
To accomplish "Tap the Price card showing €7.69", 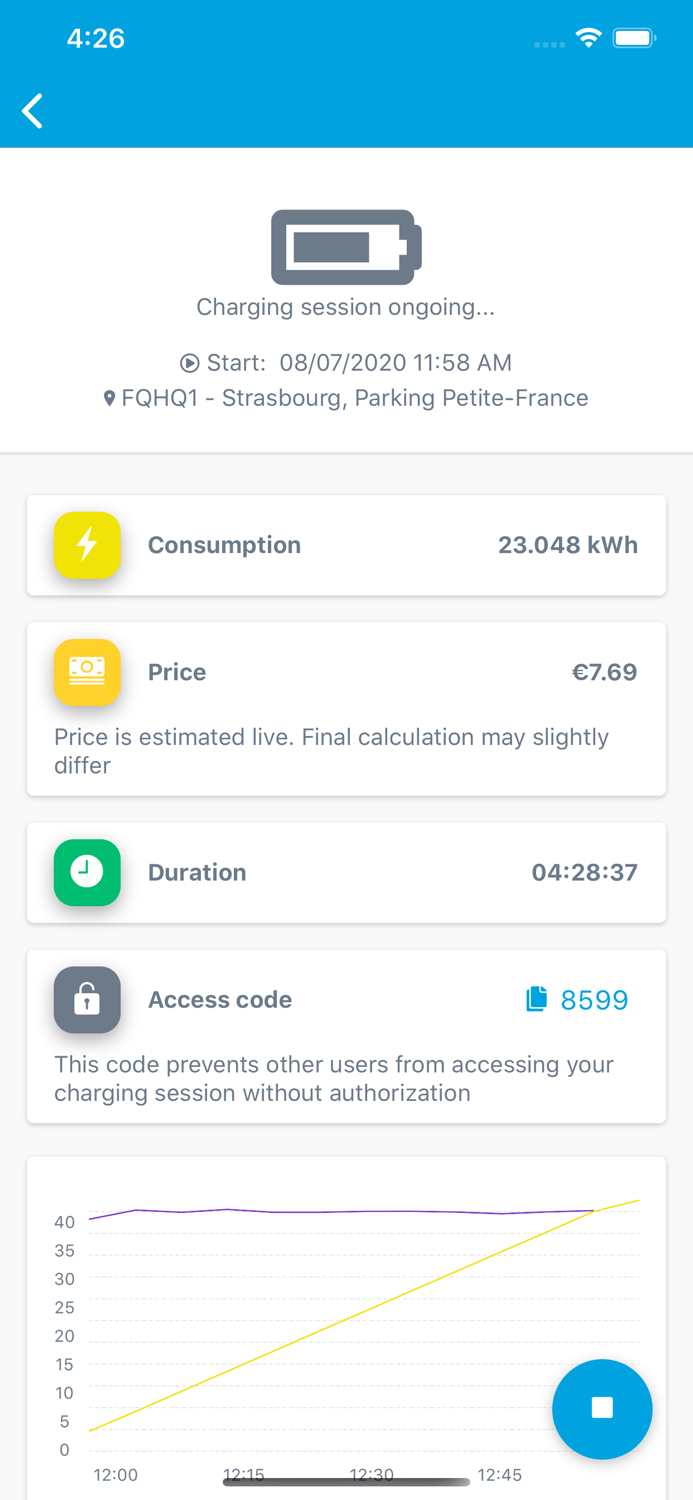I will [346, 672].
